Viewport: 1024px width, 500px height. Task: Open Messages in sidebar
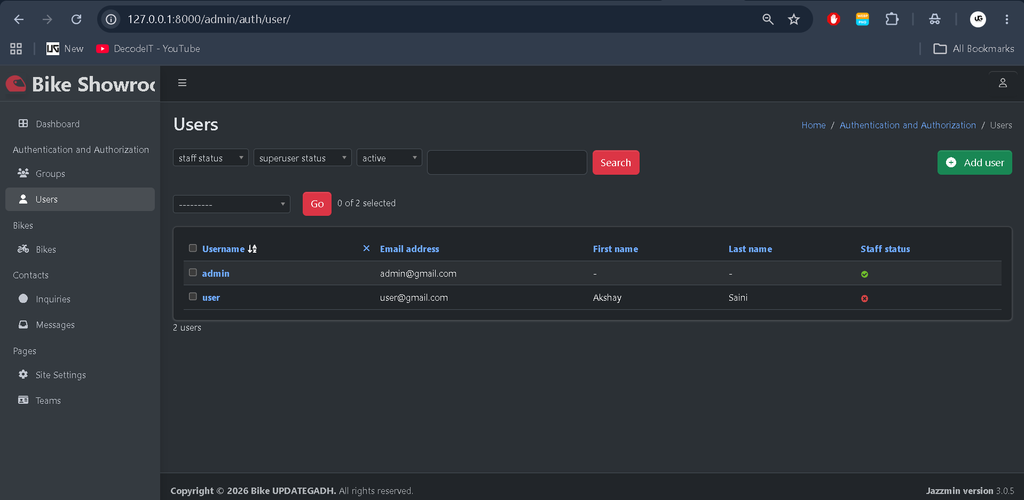point(80,324)
